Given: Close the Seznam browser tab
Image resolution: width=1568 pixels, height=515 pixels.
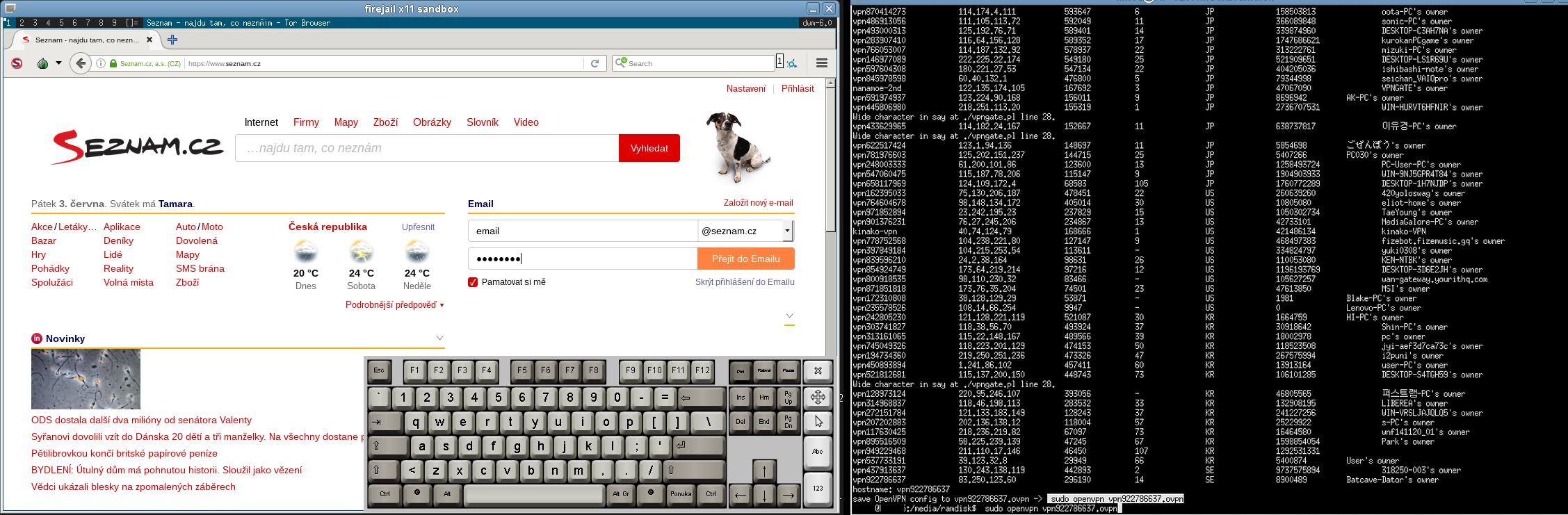Looking at the screenshot, I should pyautogui.click(x=149, y=40).
